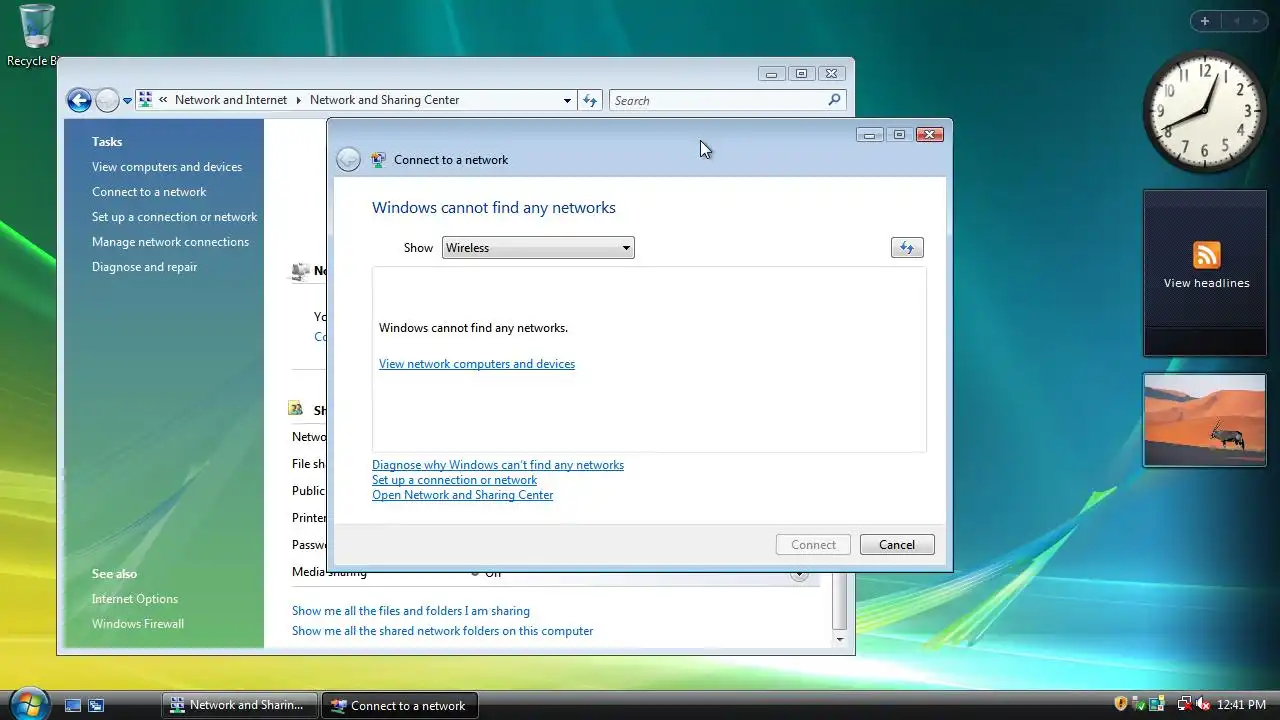1280x720 pixels.
Task: Click back button in Connect to a network dialog
Action: (348, 159)
